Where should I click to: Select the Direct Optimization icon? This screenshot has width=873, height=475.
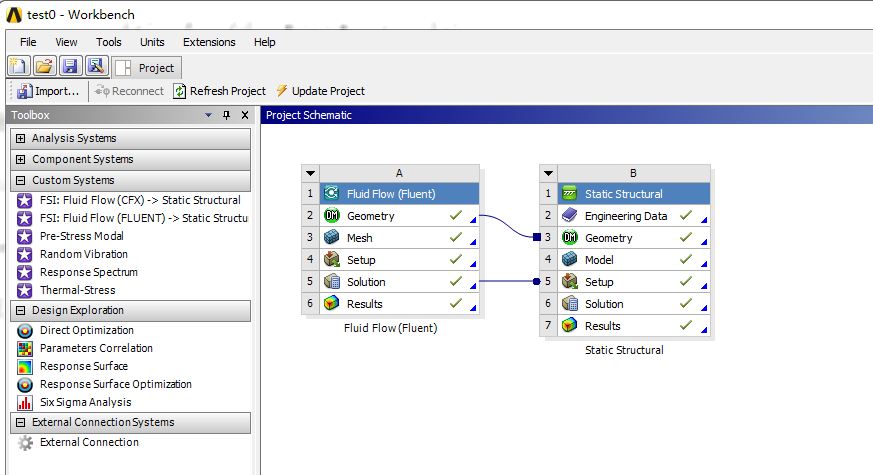click(x=24, y=331)
